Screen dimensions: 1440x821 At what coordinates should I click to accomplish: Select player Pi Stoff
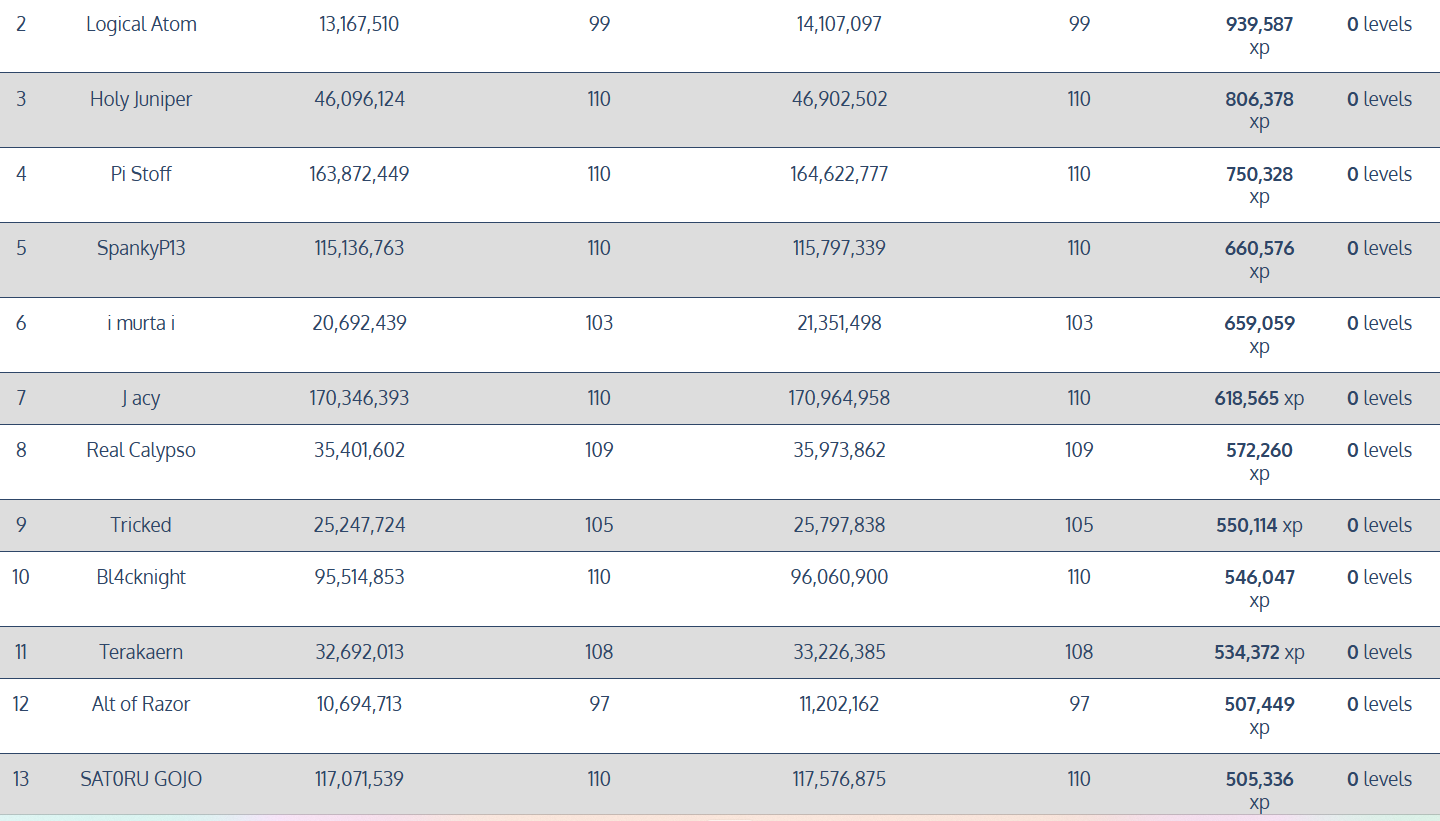click(x=141, y=174)
